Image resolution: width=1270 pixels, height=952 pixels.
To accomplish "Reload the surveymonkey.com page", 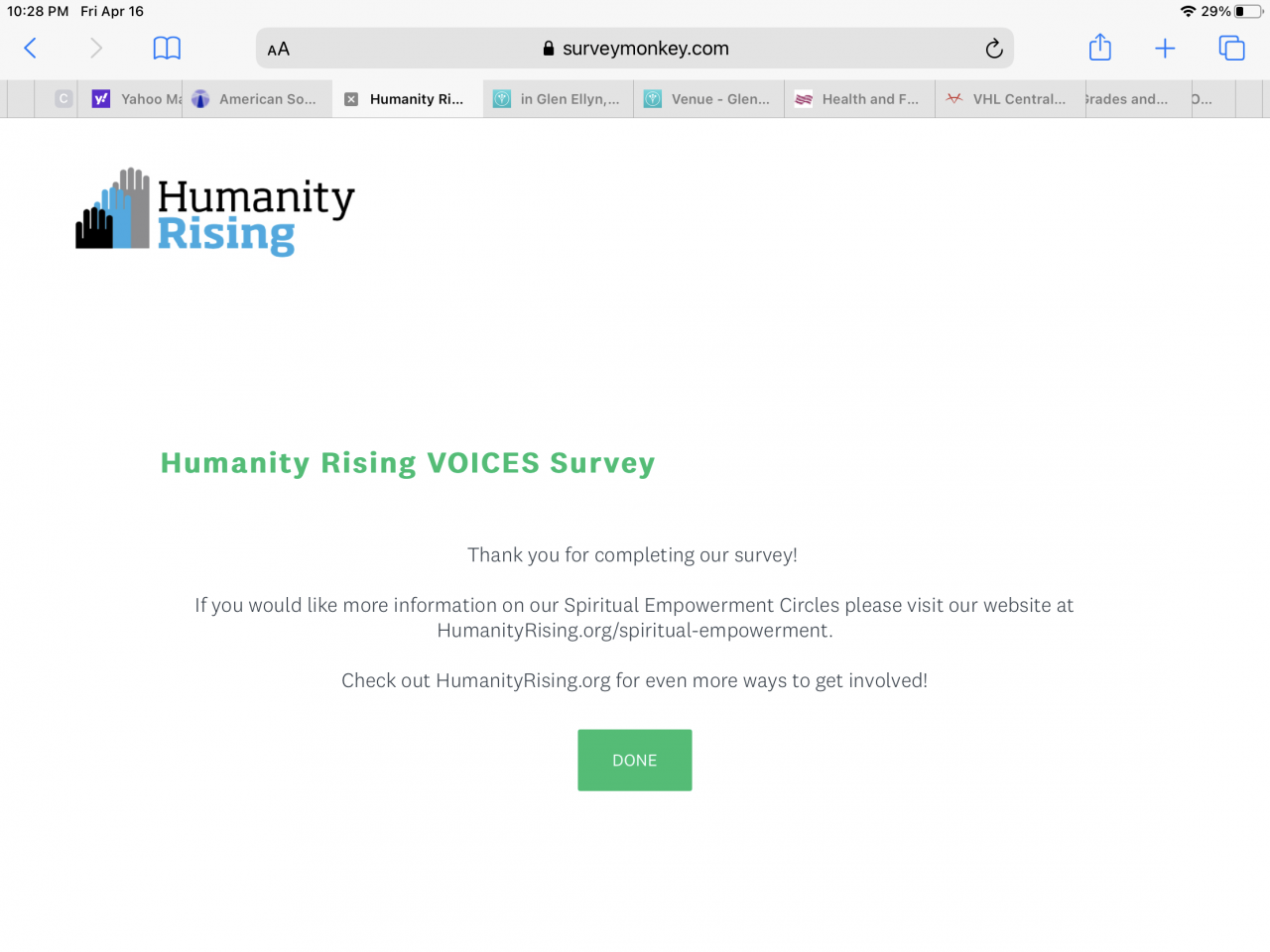I will click(993, 49).
